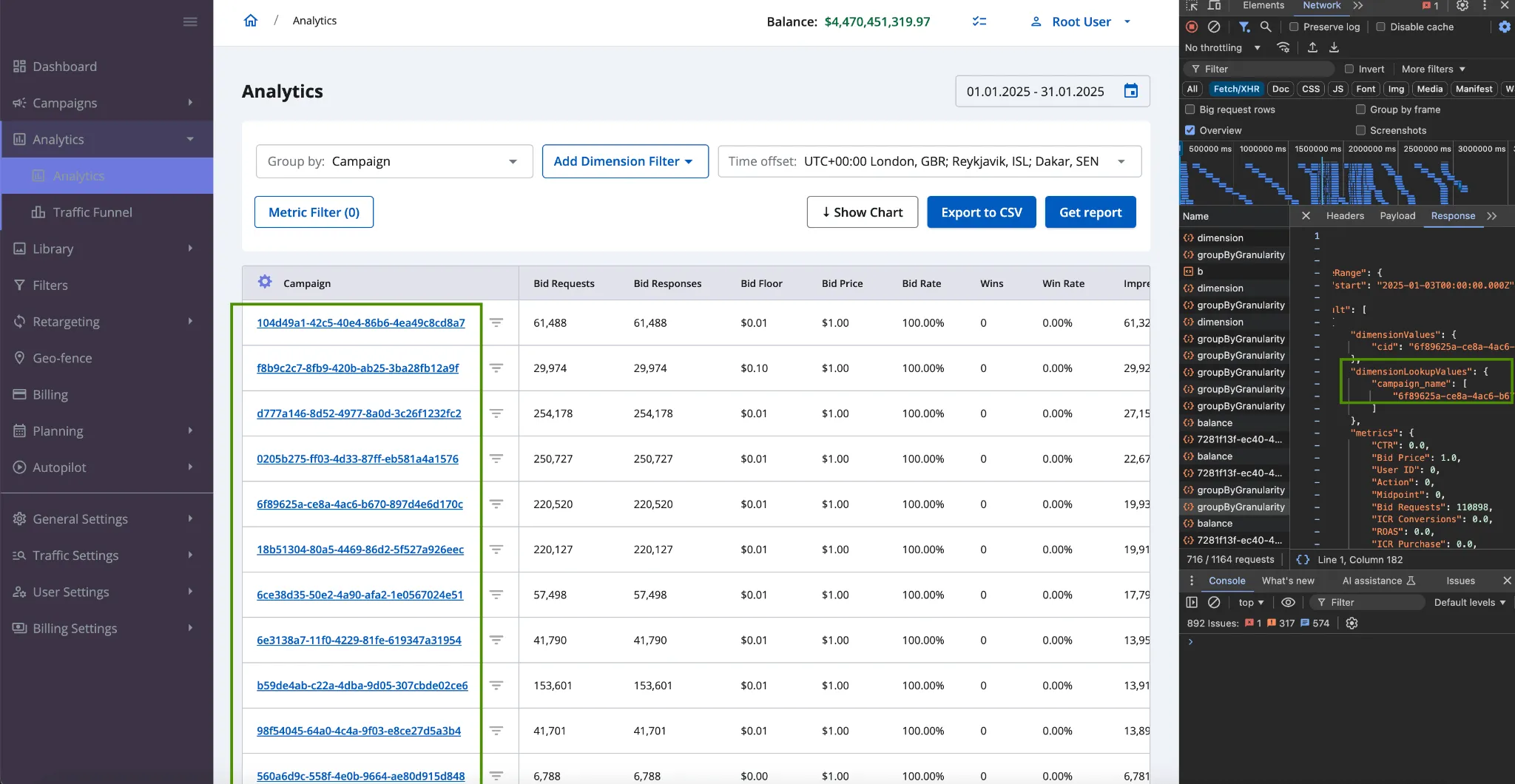Viewport: 1515px width, 784px height.
Task: Open network conditions wifi icon
Action: (x=1283, y=47)
